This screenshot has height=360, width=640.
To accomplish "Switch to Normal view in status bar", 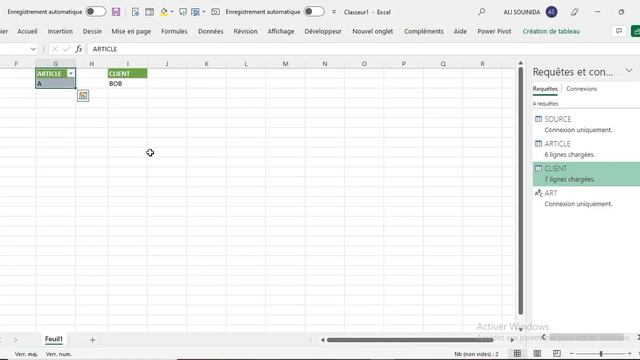I will point(517,353).
